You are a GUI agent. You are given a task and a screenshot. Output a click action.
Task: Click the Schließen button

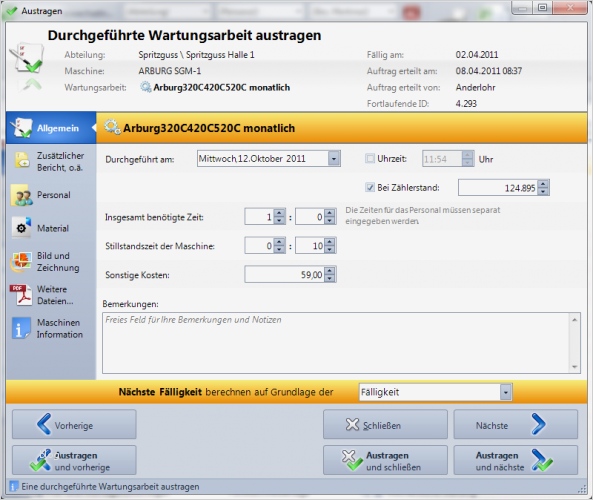pyautogui.click(x=385, y=424)
